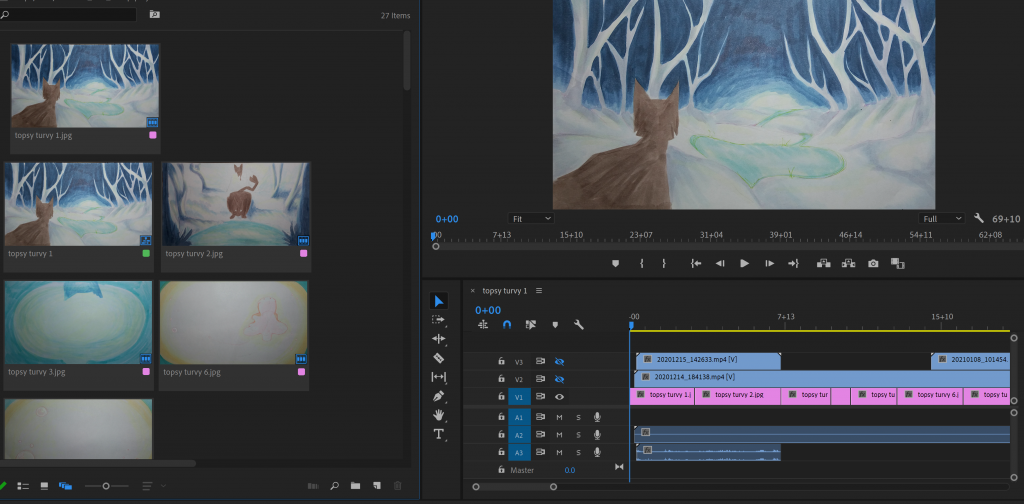Add marker in Program monitor
Viewport: 1024px width, 504px height.
pos(615,263)
